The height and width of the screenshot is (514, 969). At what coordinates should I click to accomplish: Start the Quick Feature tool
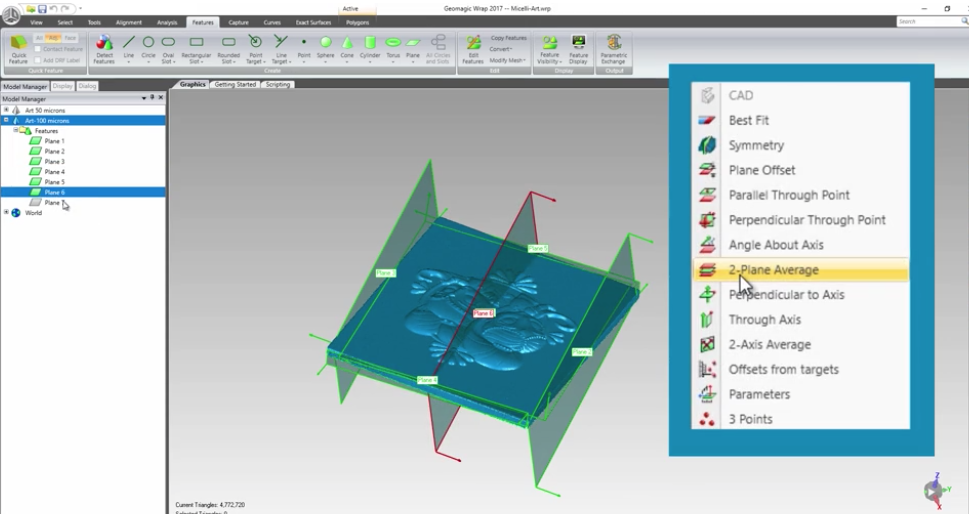point(19,49)
